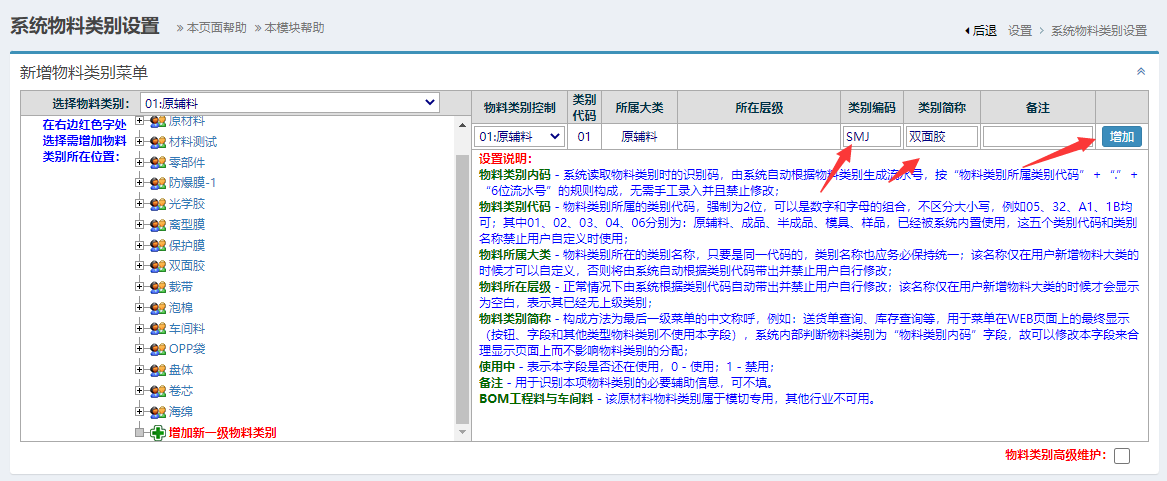Click the group icon beside OPP袋
The height and width of the screenshot is (481, 1167).
(158, 349)
